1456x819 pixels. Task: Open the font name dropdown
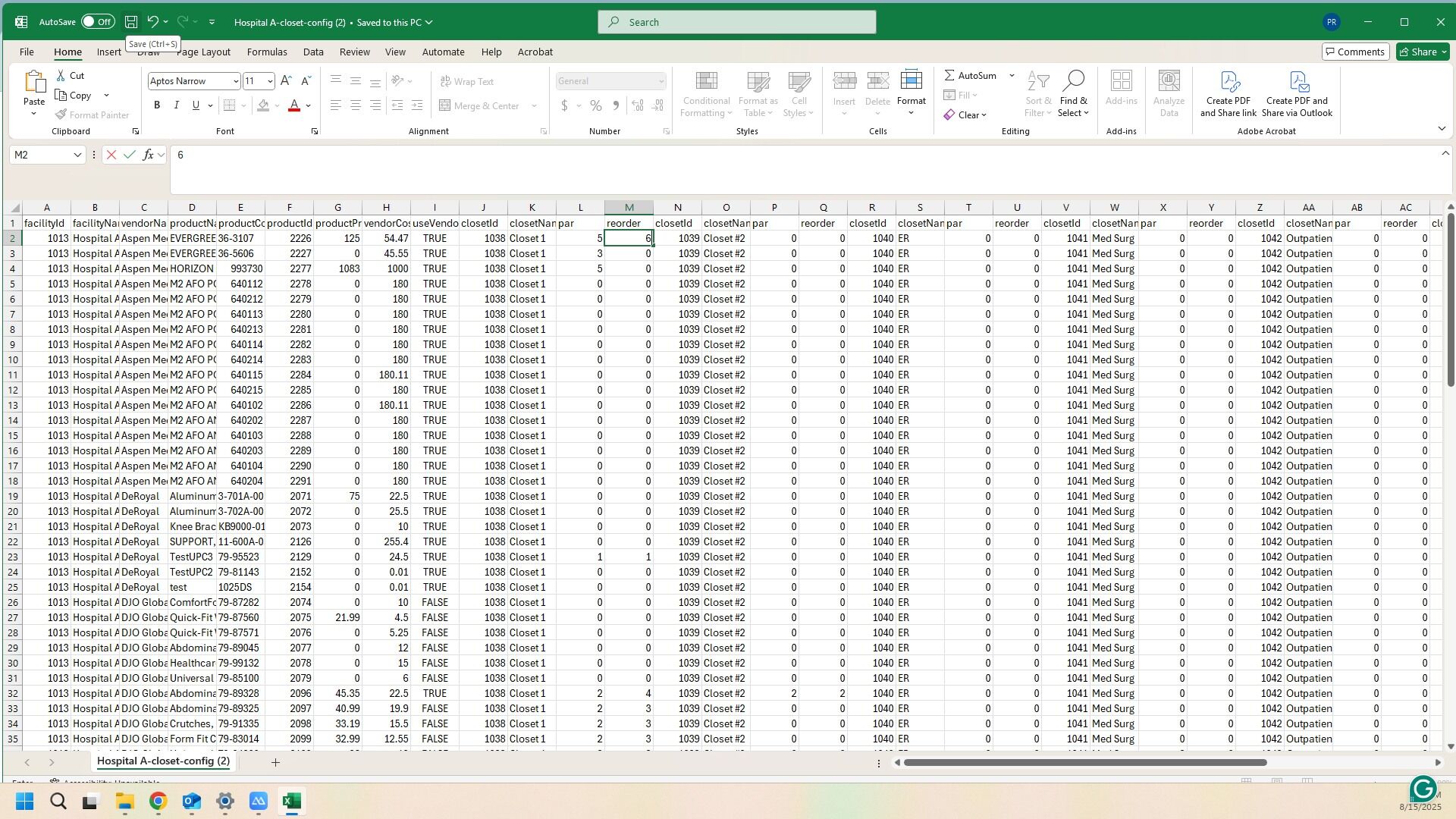point(235,81)
